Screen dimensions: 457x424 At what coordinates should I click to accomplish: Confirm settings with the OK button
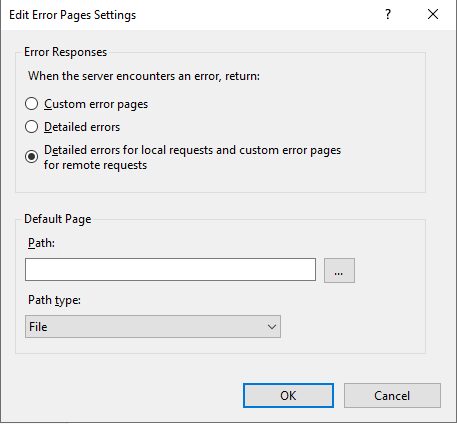[x=288, y=396]
